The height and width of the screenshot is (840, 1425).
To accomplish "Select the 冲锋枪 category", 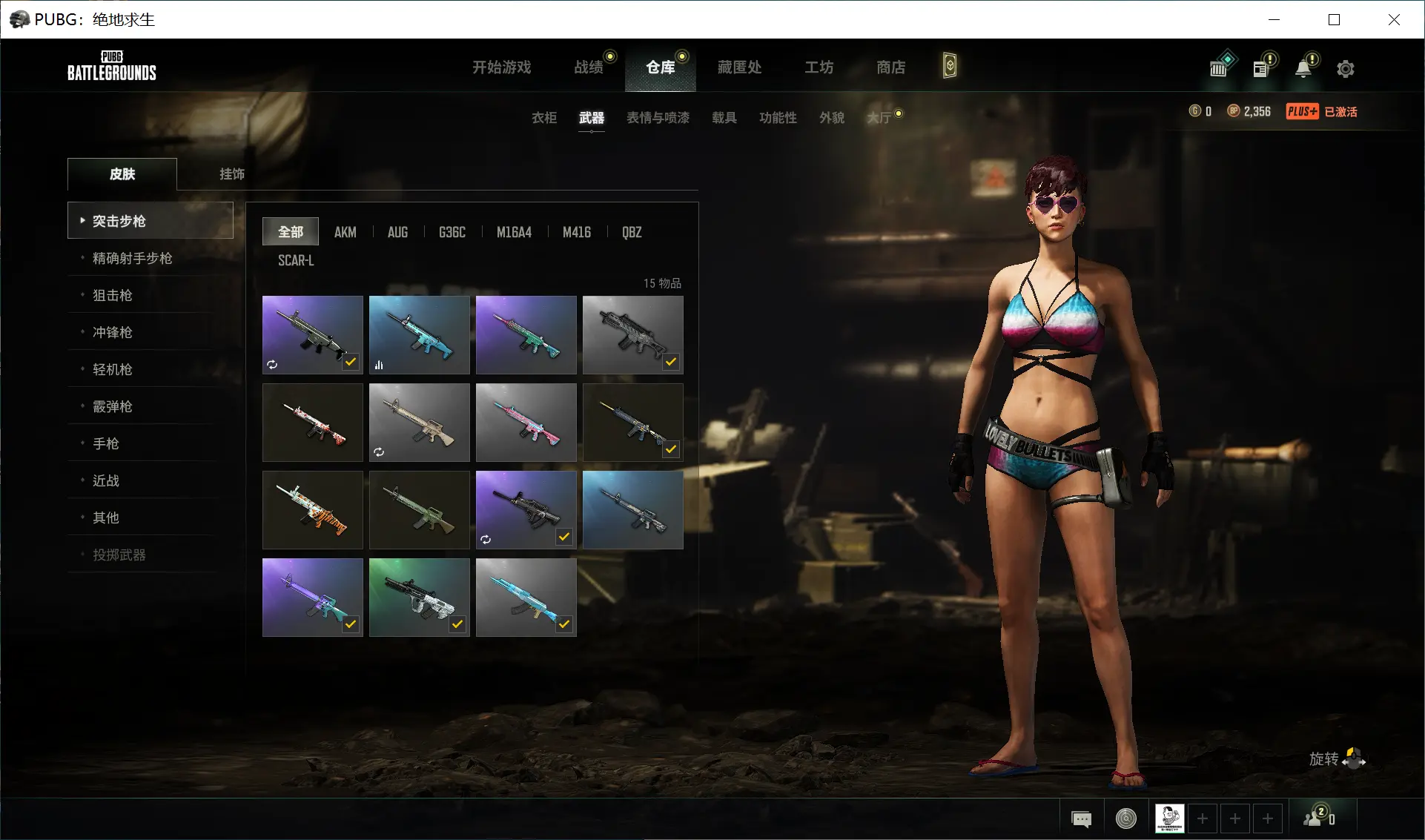I will tap(151, 332).
